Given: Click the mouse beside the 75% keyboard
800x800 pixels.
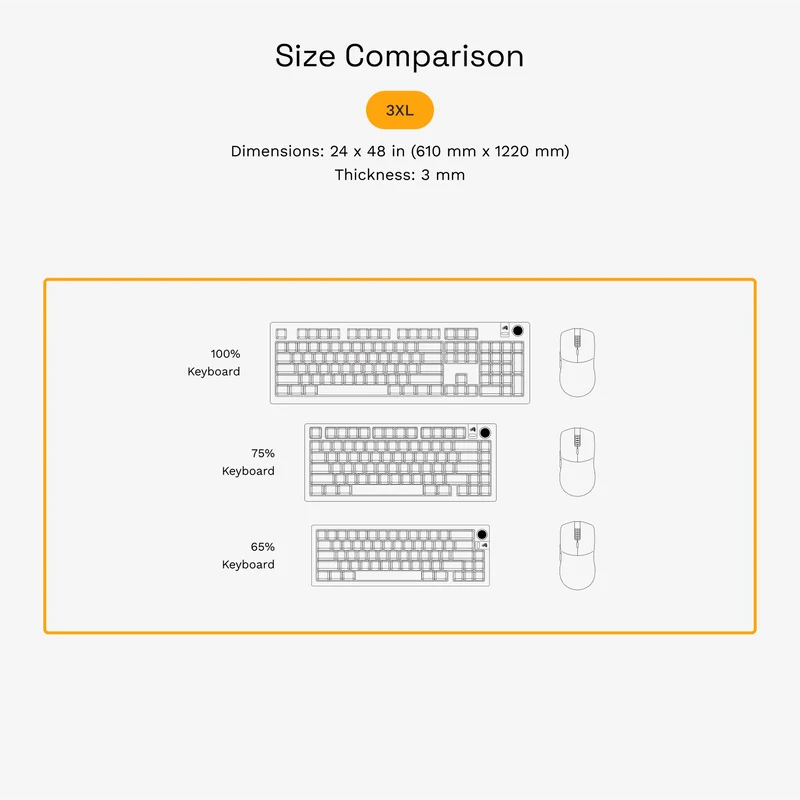Looking at the screenshot, I should (x=577, y=462).
